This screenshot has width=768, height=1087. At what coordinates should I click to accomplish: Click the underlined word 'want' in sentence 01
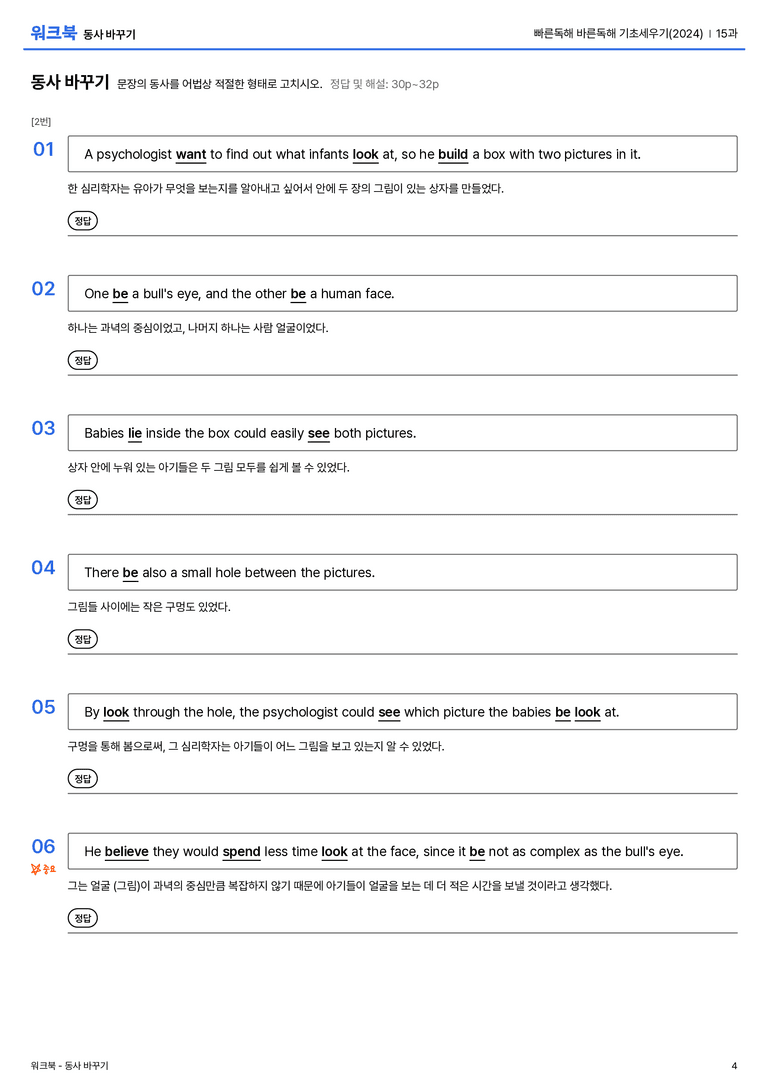(x=191, y=155)
